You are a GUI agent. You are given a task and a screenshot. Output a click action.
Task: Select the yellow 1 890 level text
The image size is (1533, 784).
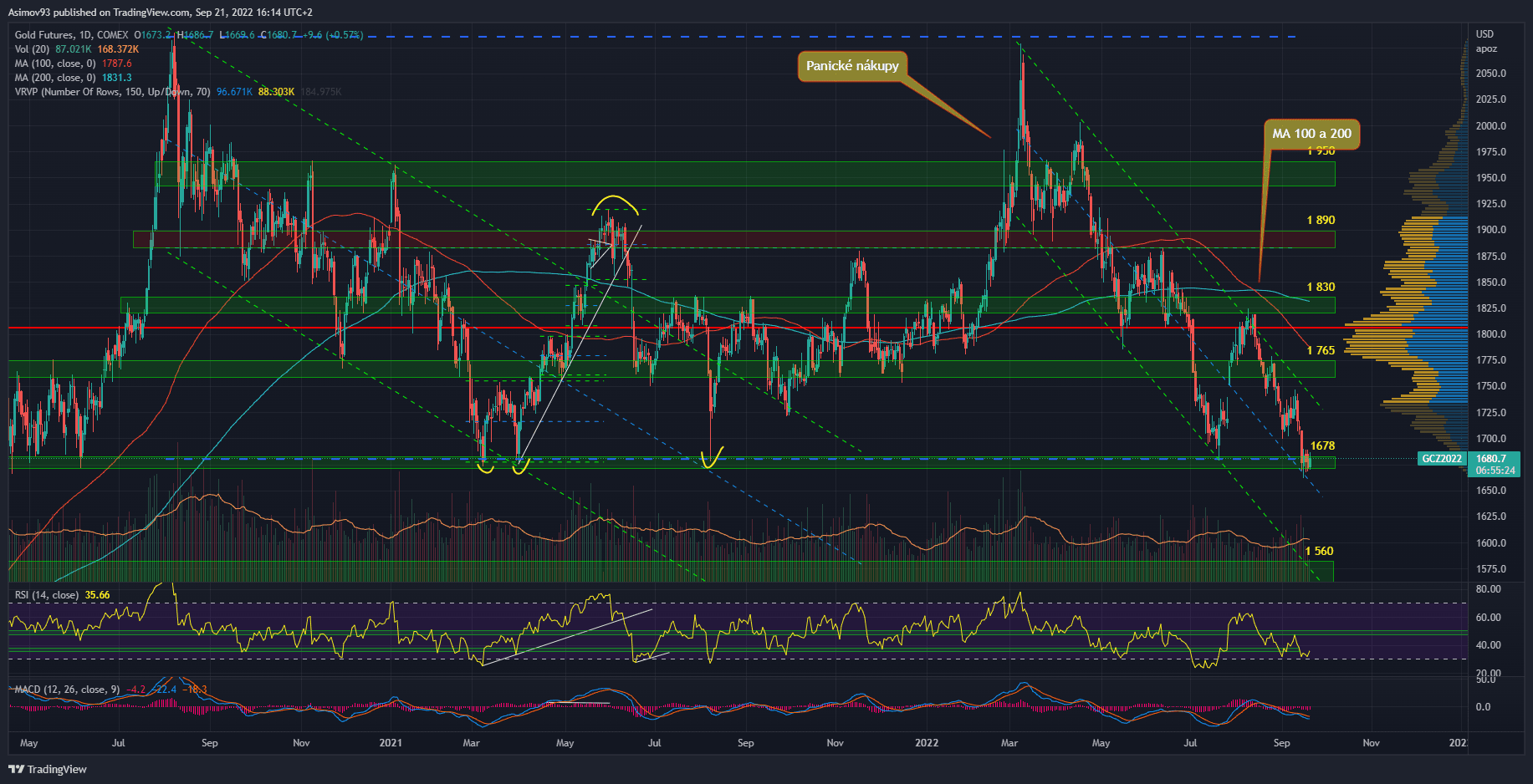point(1321,220)
